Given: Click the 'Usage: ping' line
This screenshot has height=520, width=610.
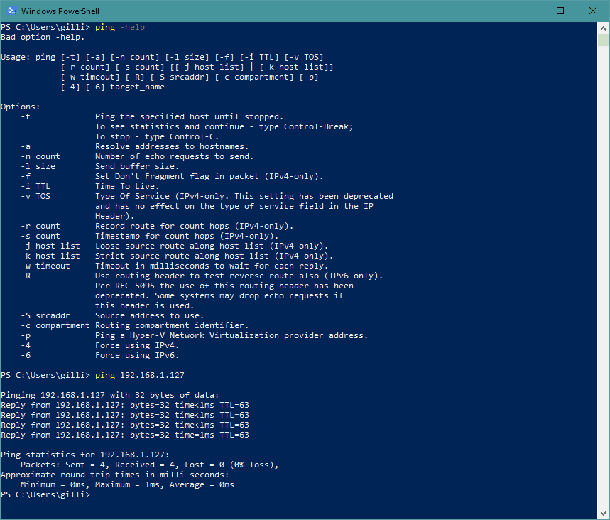Looking at the screenshot, I should point(162,57).
